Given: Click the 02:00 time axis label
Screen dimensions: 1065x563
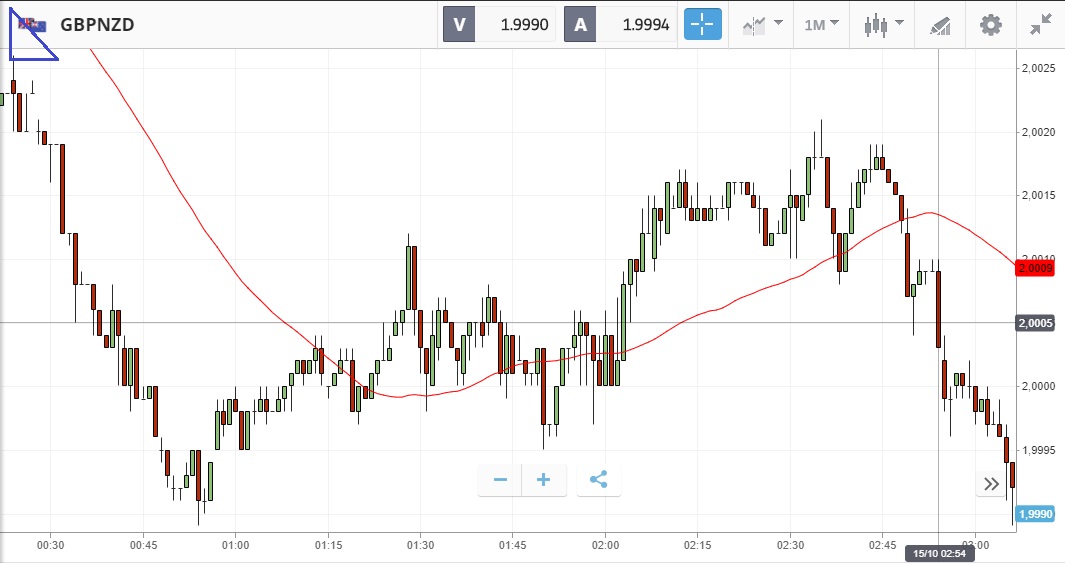Looking at the screenshot, I should point(606,545).
